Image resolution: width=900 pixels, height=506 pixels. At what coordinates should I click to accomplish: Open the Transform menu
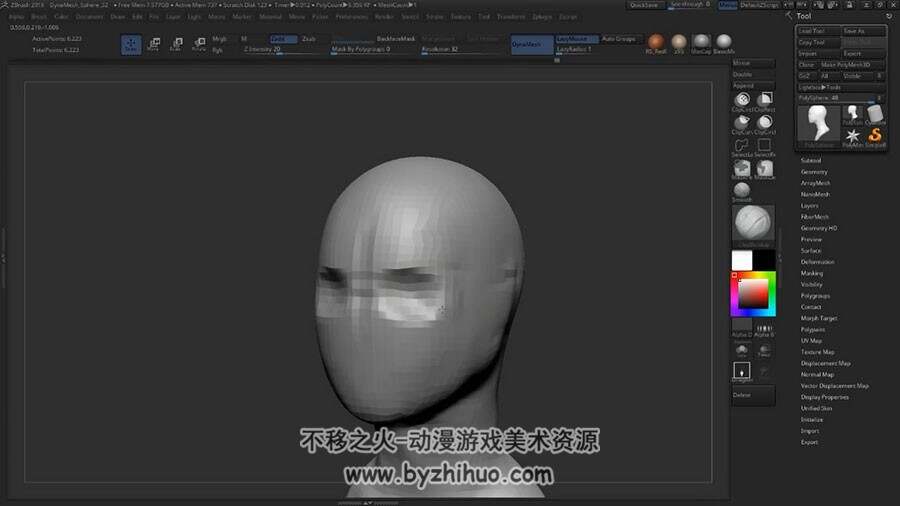click(511, 17)
